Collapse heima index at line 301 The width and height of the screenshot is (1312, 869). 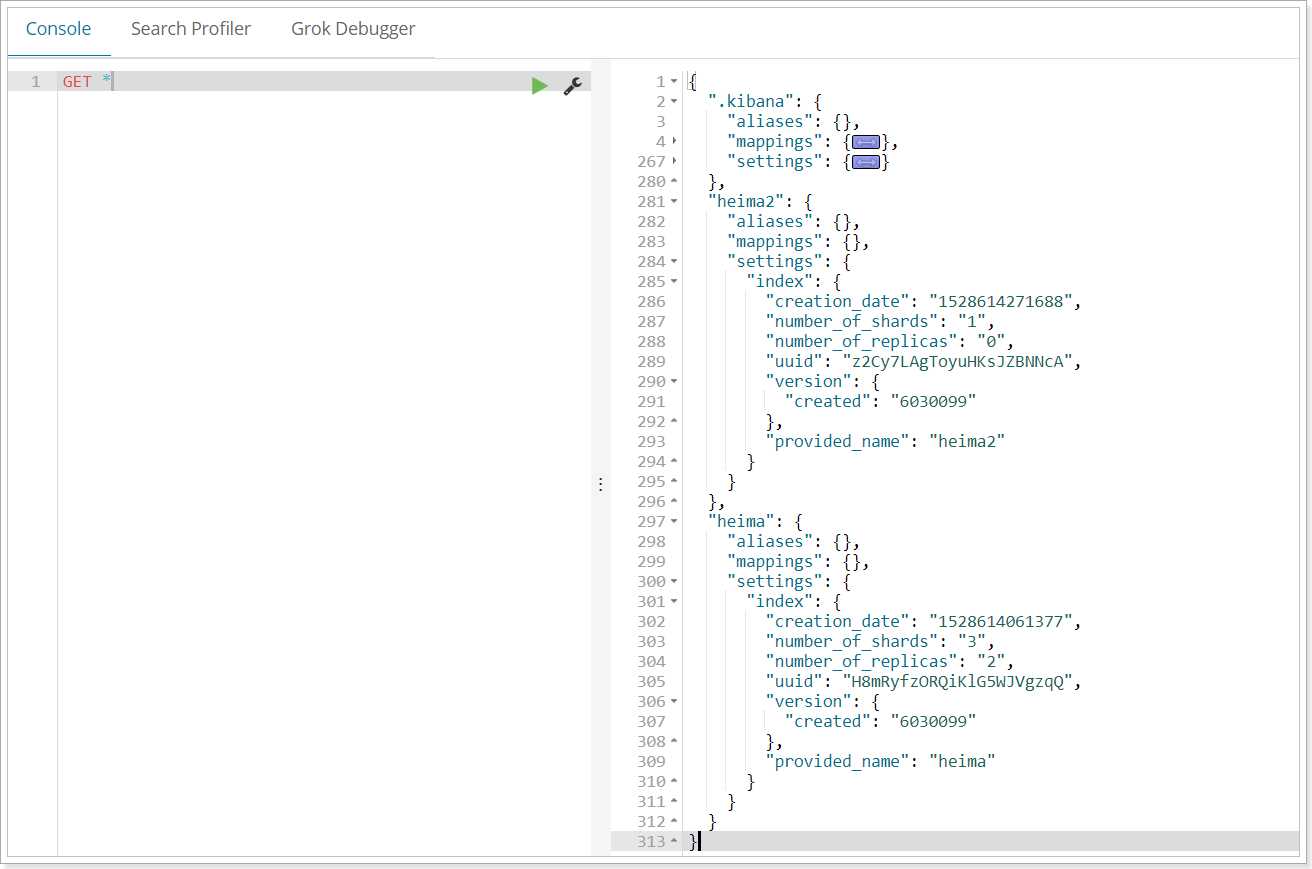tap(674, 602)
